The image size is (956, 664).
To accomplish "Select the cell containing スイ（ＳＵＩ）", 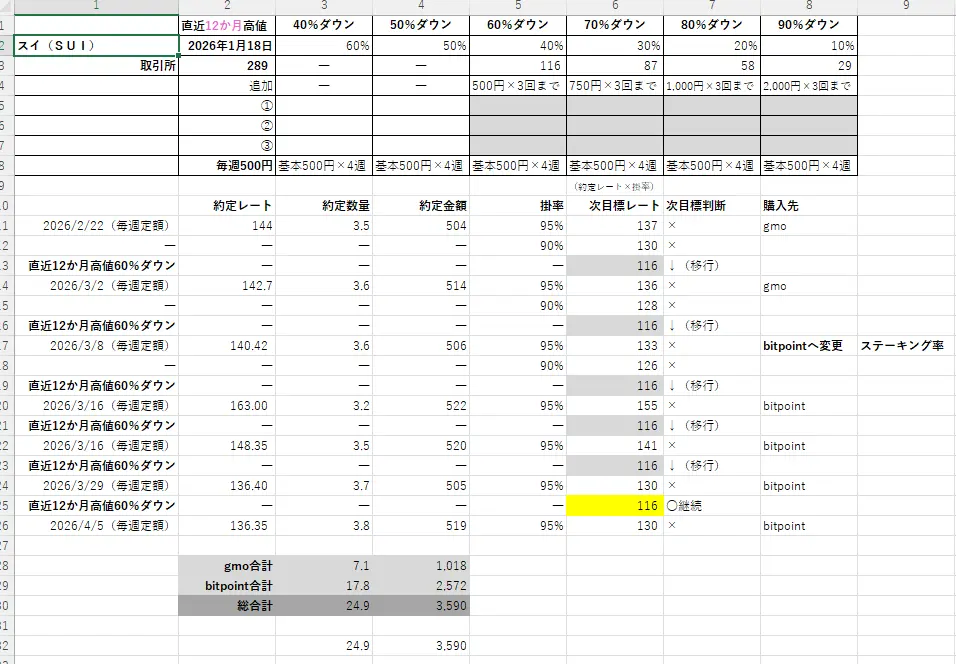I will click(95, 44).
